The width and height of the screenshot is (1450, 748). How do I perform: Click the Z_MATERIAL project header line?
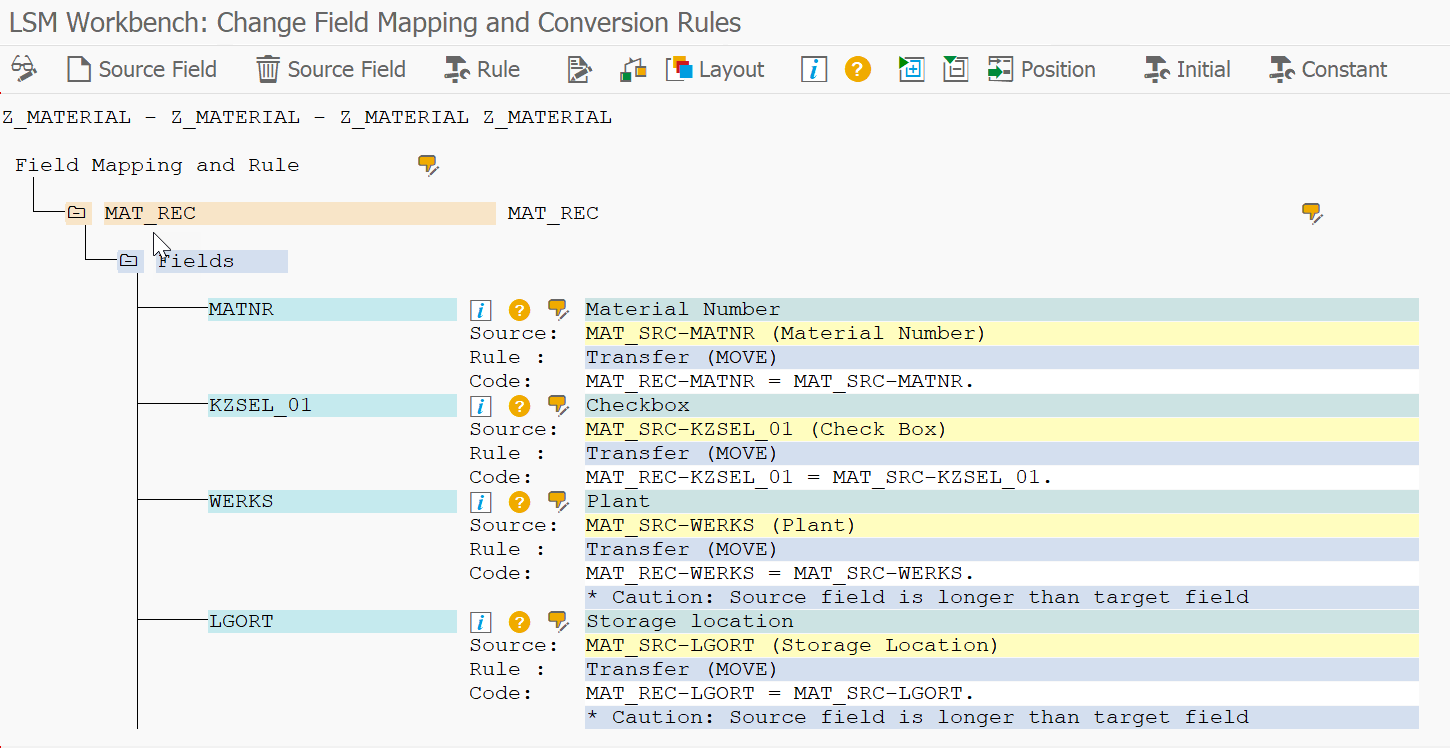tap(307, 117)
